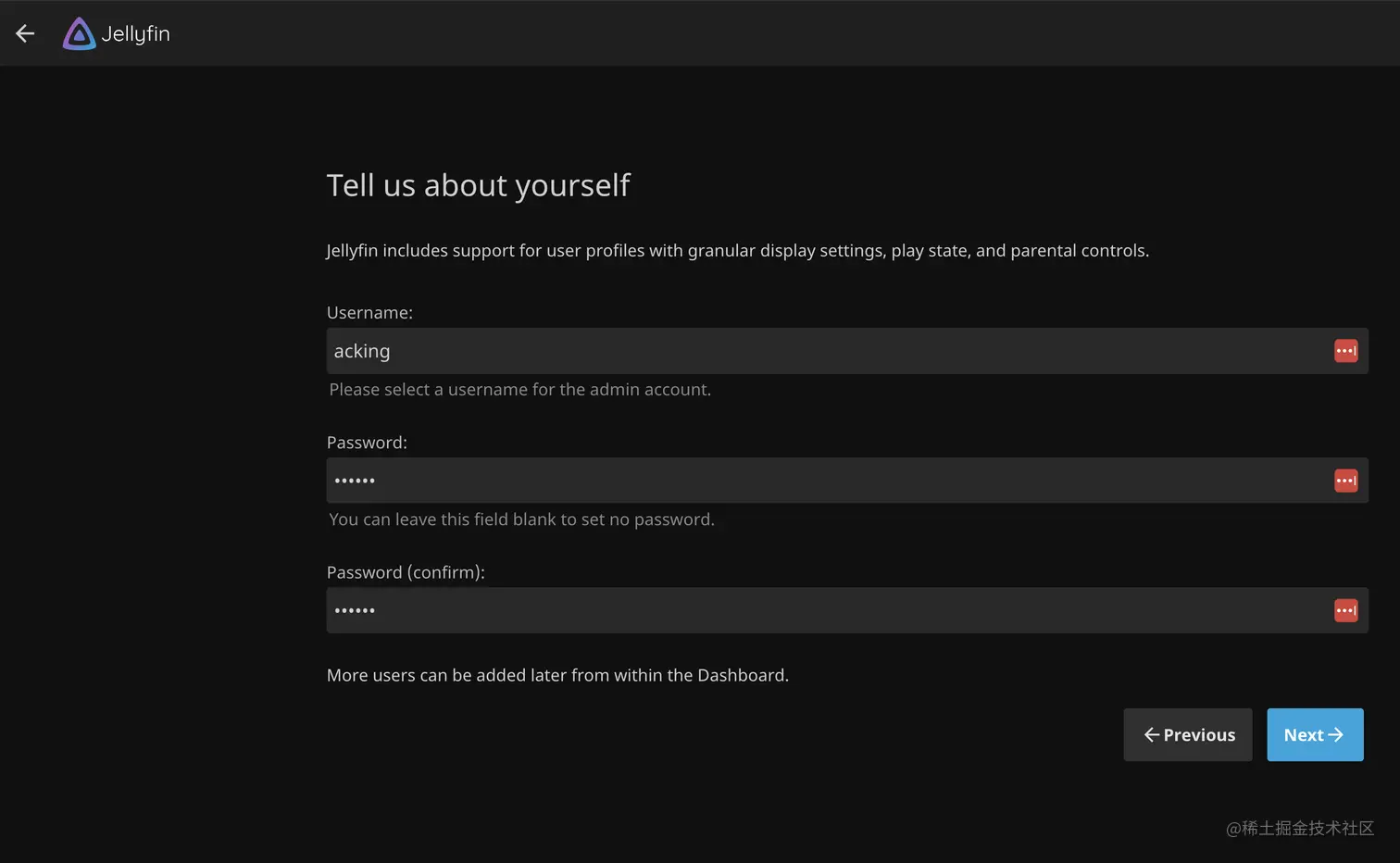The width and height of the screenshot is (1400, 863).
Task: Click 'More users can be added later' note
Action: point(557,675)
